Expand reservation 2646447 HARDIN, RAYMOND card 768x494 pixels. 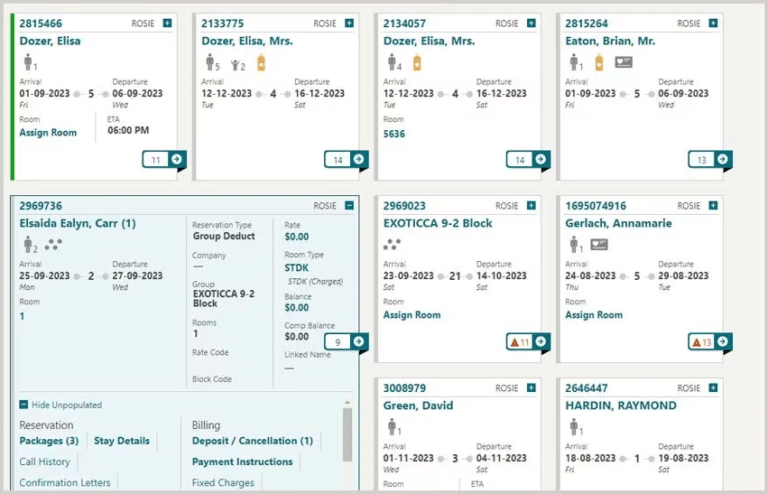tap(713, 387)
